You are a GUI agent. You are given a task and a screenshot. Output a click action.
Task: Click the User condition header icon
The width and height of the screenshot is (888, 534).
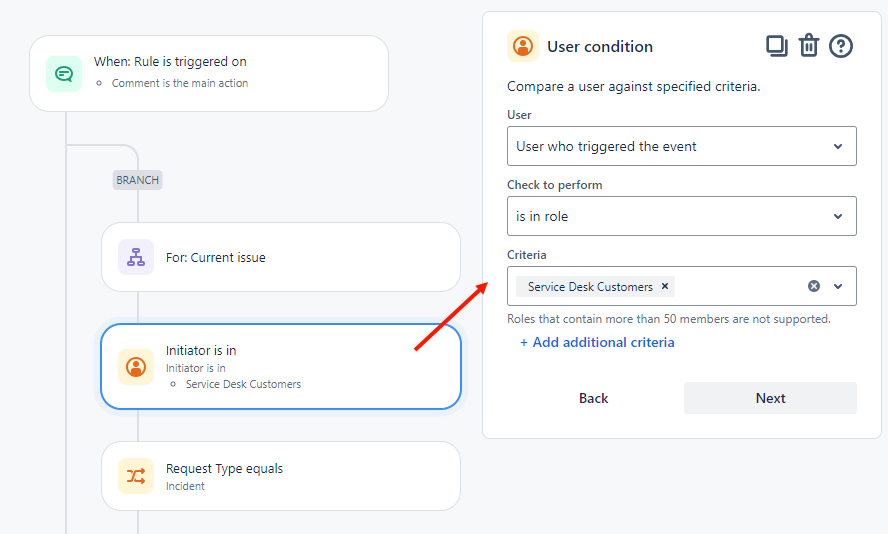click(523, 46)
